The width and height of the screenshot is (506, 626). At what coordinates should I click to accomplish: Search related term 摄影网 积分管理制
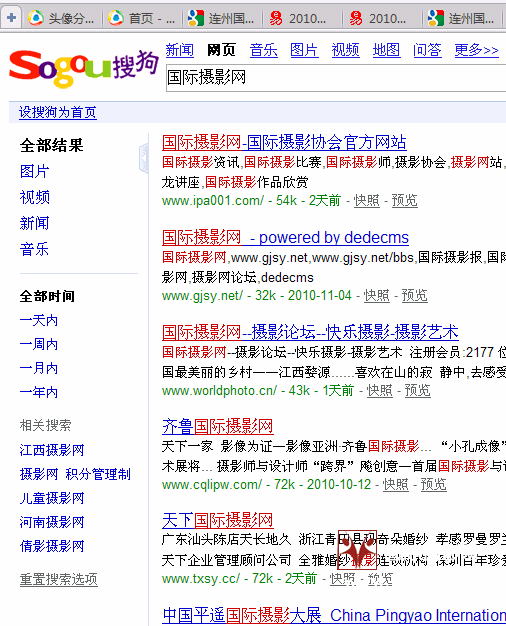tap(75, 474)
